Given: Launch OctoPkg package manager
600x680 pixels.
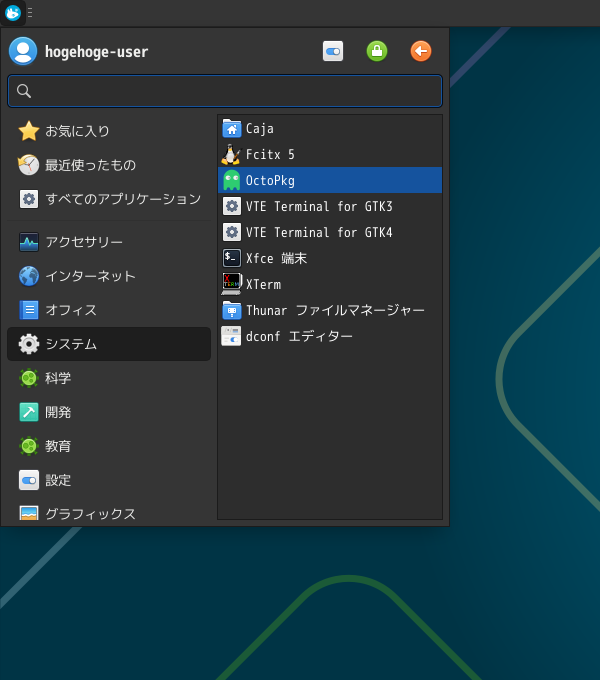Looking at the screenshot, I should click(330, 180).
